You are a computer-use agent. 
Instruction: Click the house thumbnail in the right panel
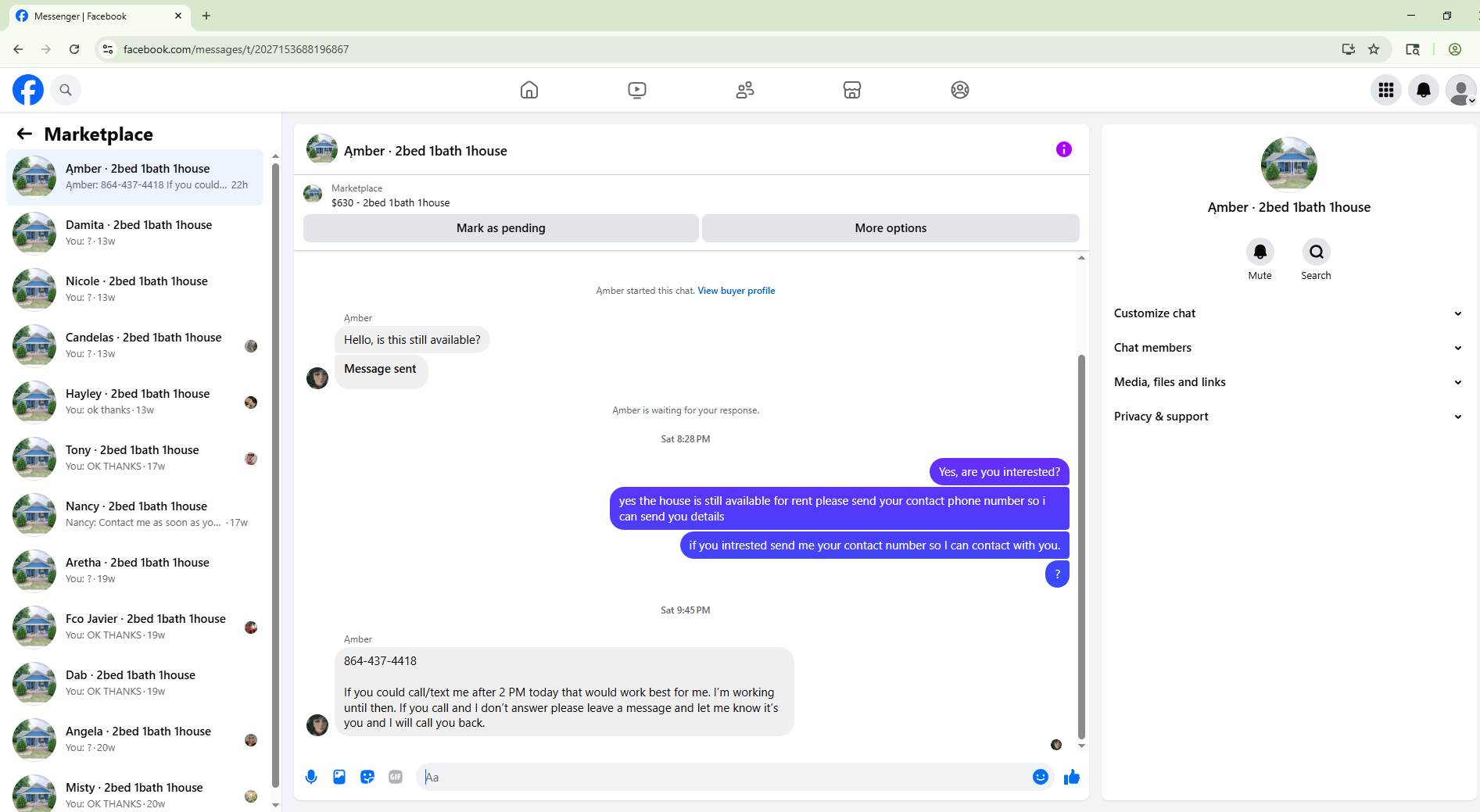pos(1289,165)
